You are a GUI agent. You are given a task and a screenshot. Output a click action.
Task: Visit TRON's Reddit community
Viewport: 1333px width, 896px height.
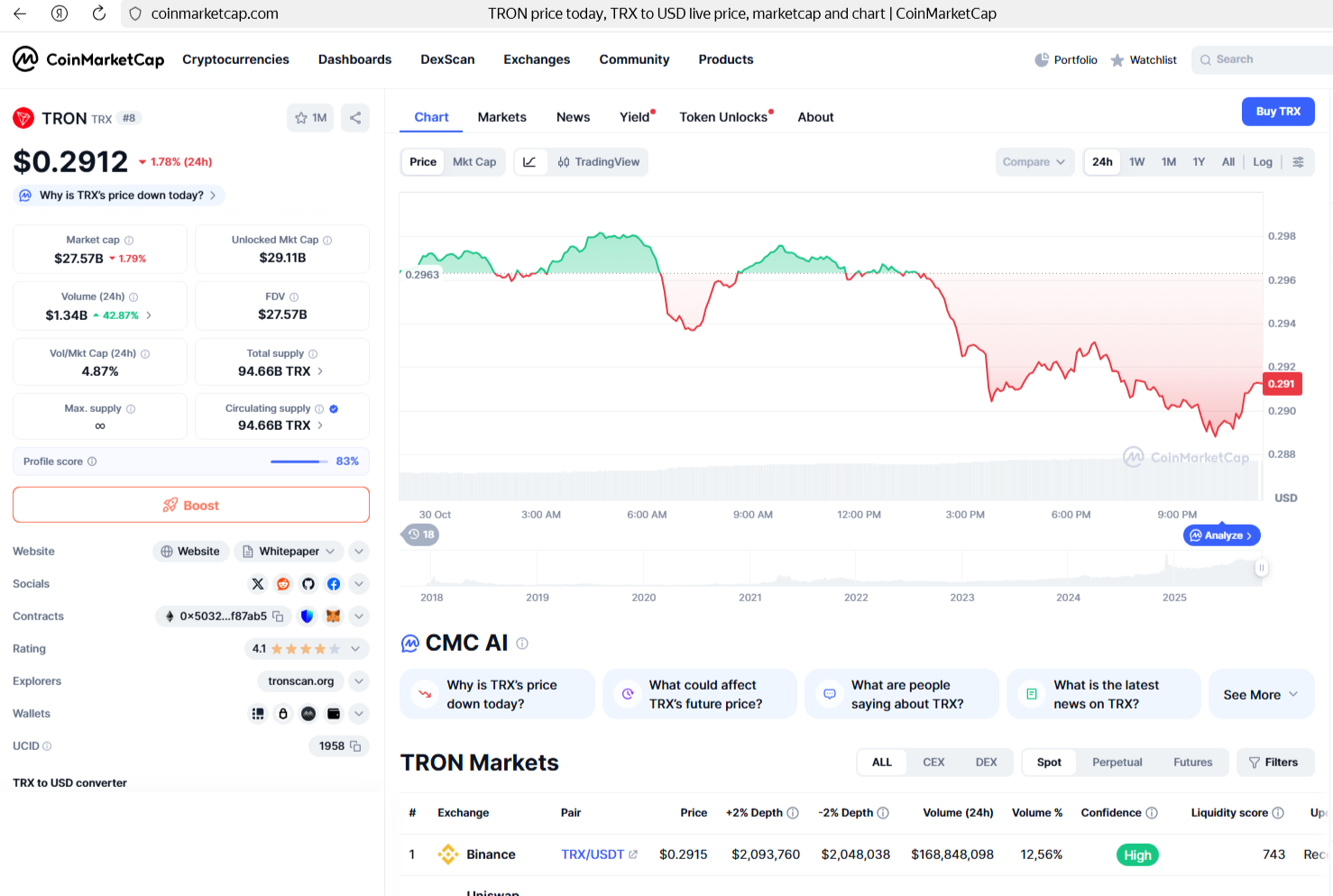click(x=283, y=583)
